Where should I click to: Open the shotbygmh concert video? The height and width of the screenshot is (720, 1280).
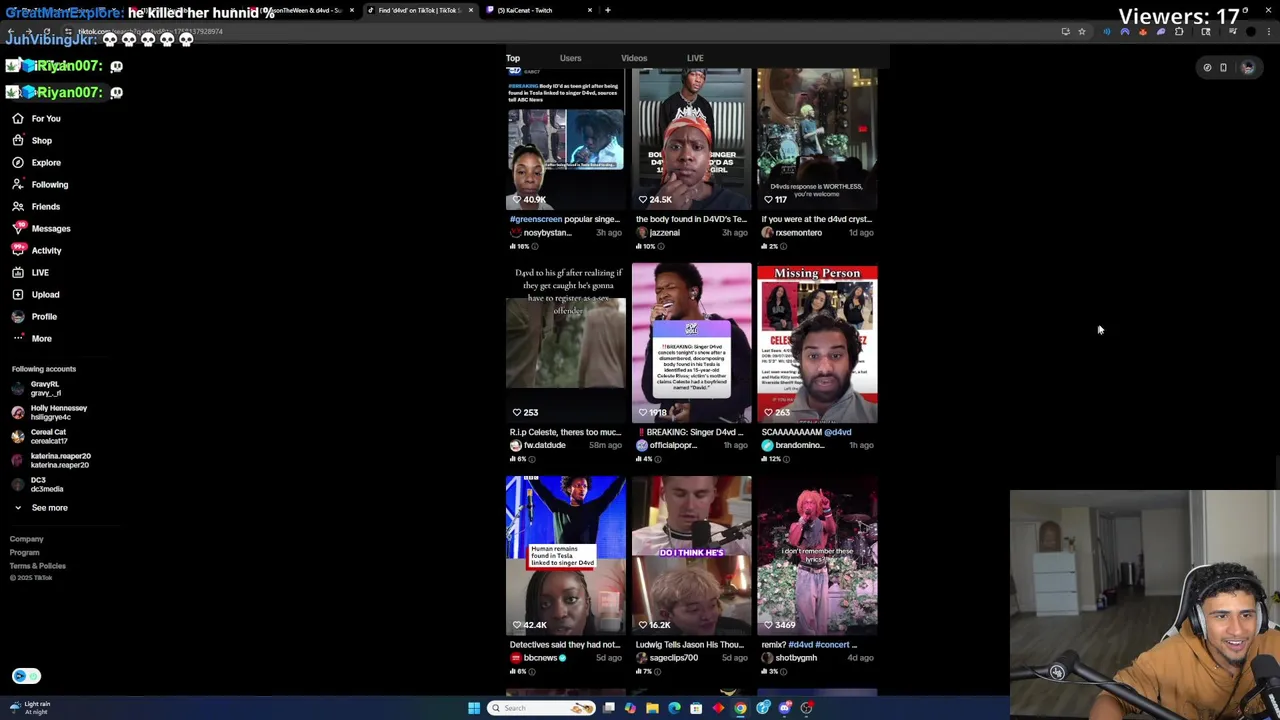tap(817, 556)
